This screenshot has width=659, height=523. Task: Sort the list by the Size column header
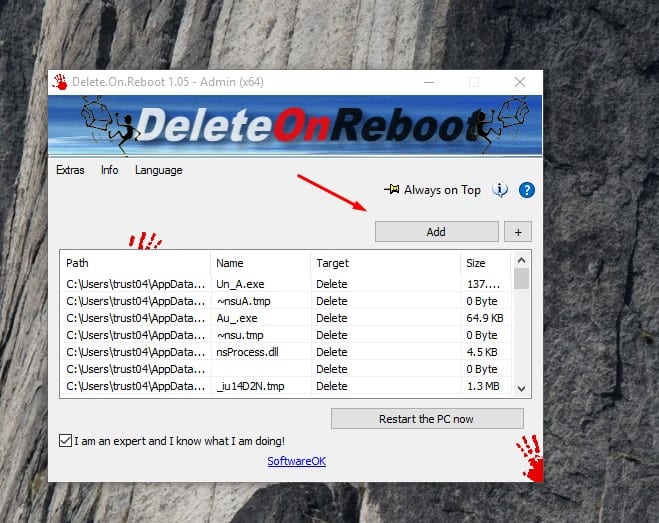[x=484, y=263]
